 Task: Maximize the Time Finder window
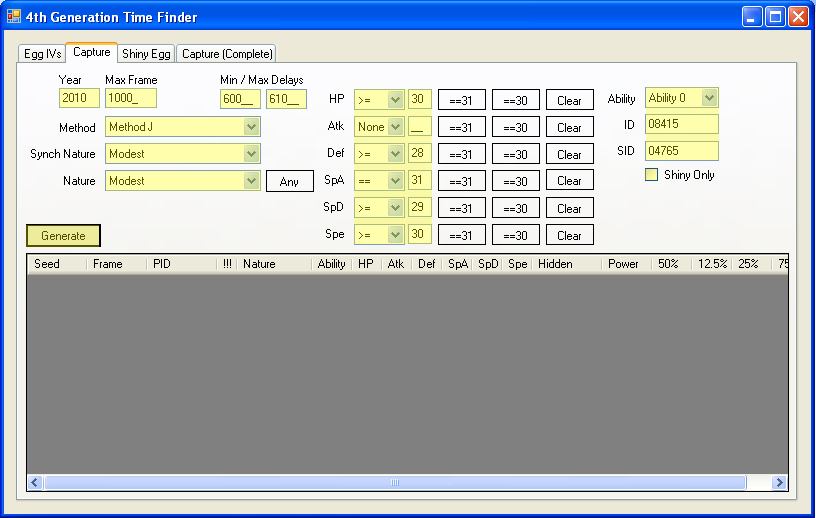[775, 17]
